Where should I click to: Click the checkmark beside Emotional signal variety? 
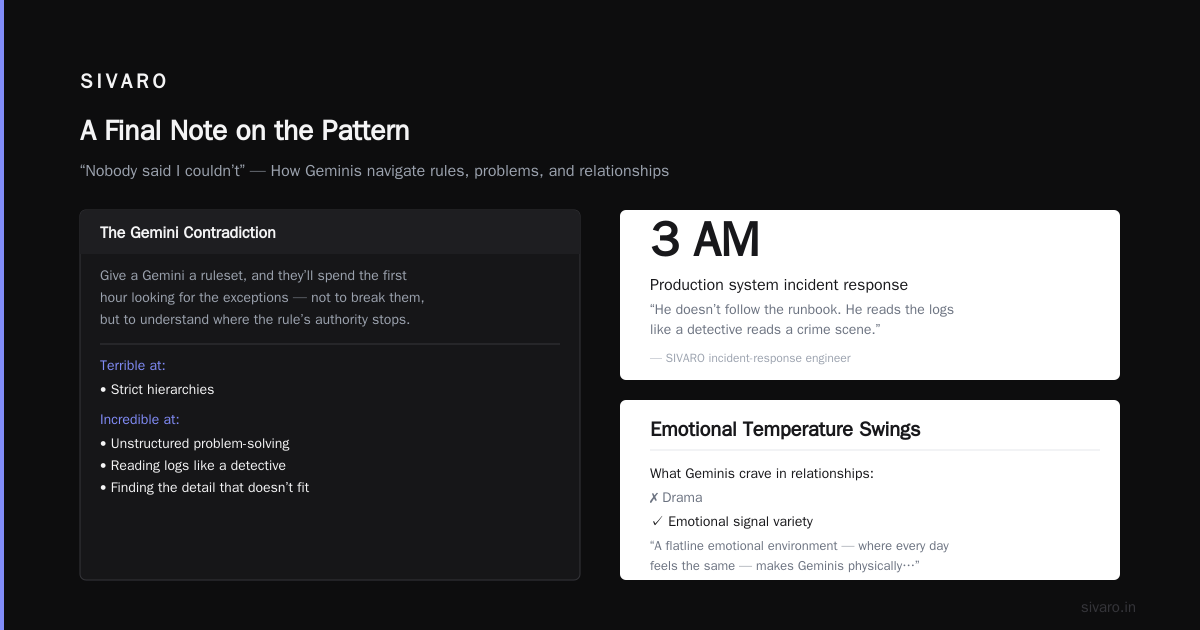(657, 521)
